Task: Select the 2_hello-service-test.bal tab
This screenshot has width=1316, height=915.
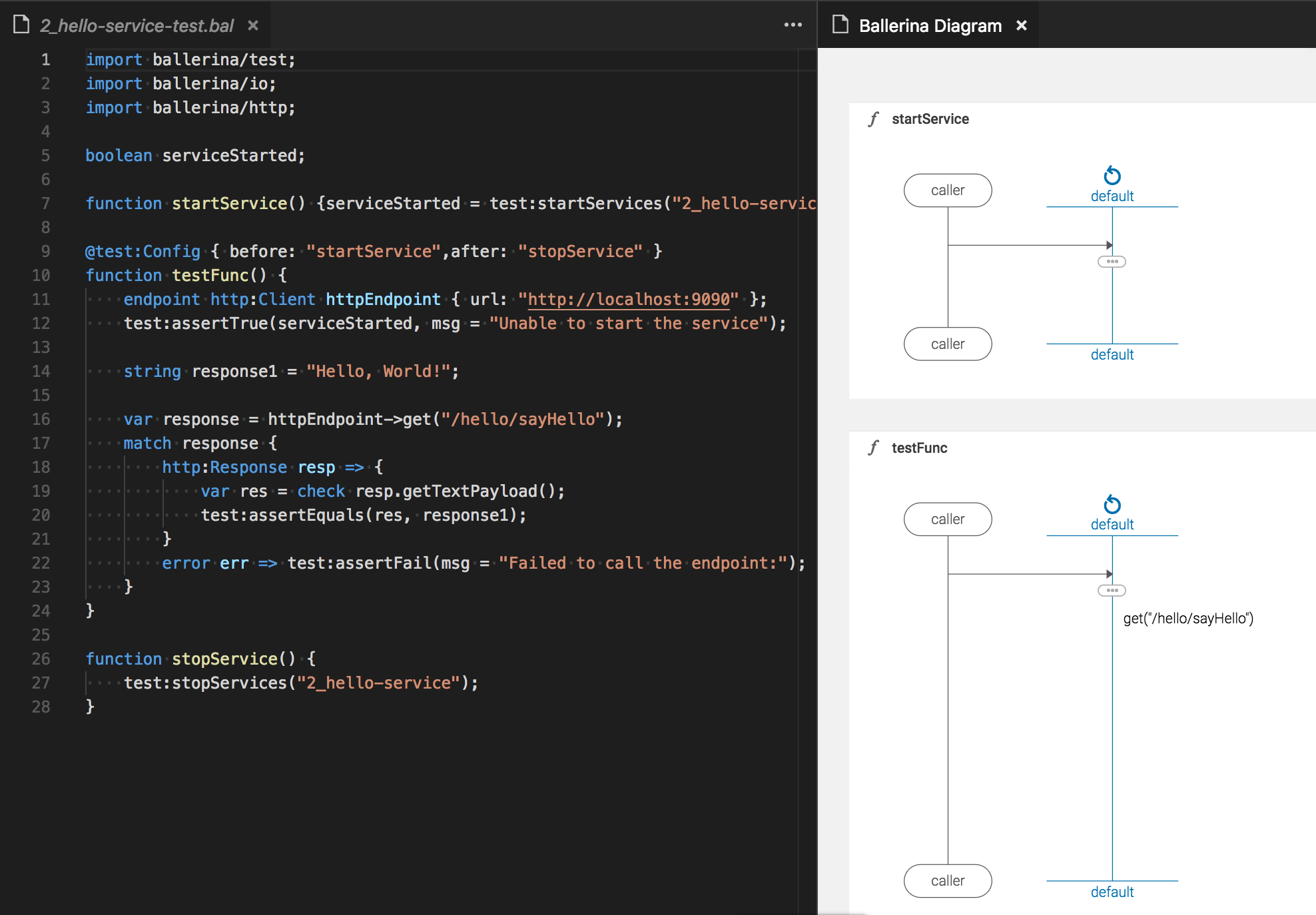Action: click(137, 25)
